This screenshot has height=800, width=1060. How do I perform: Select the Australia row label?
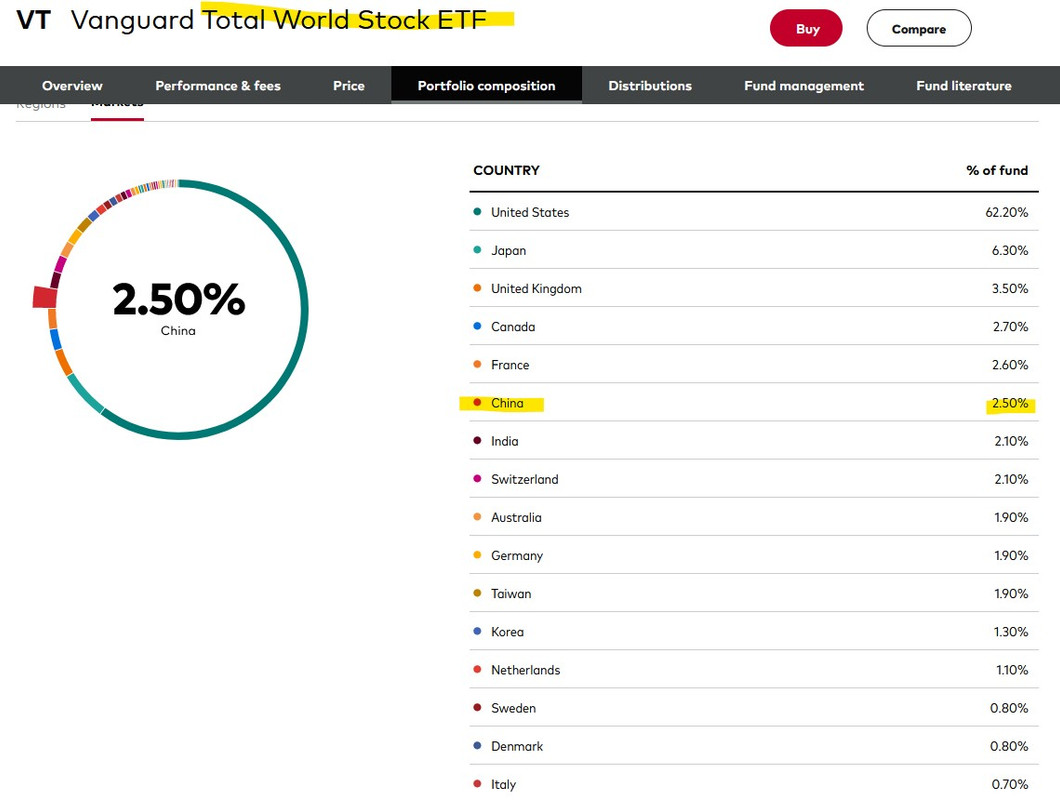point(516,517)
